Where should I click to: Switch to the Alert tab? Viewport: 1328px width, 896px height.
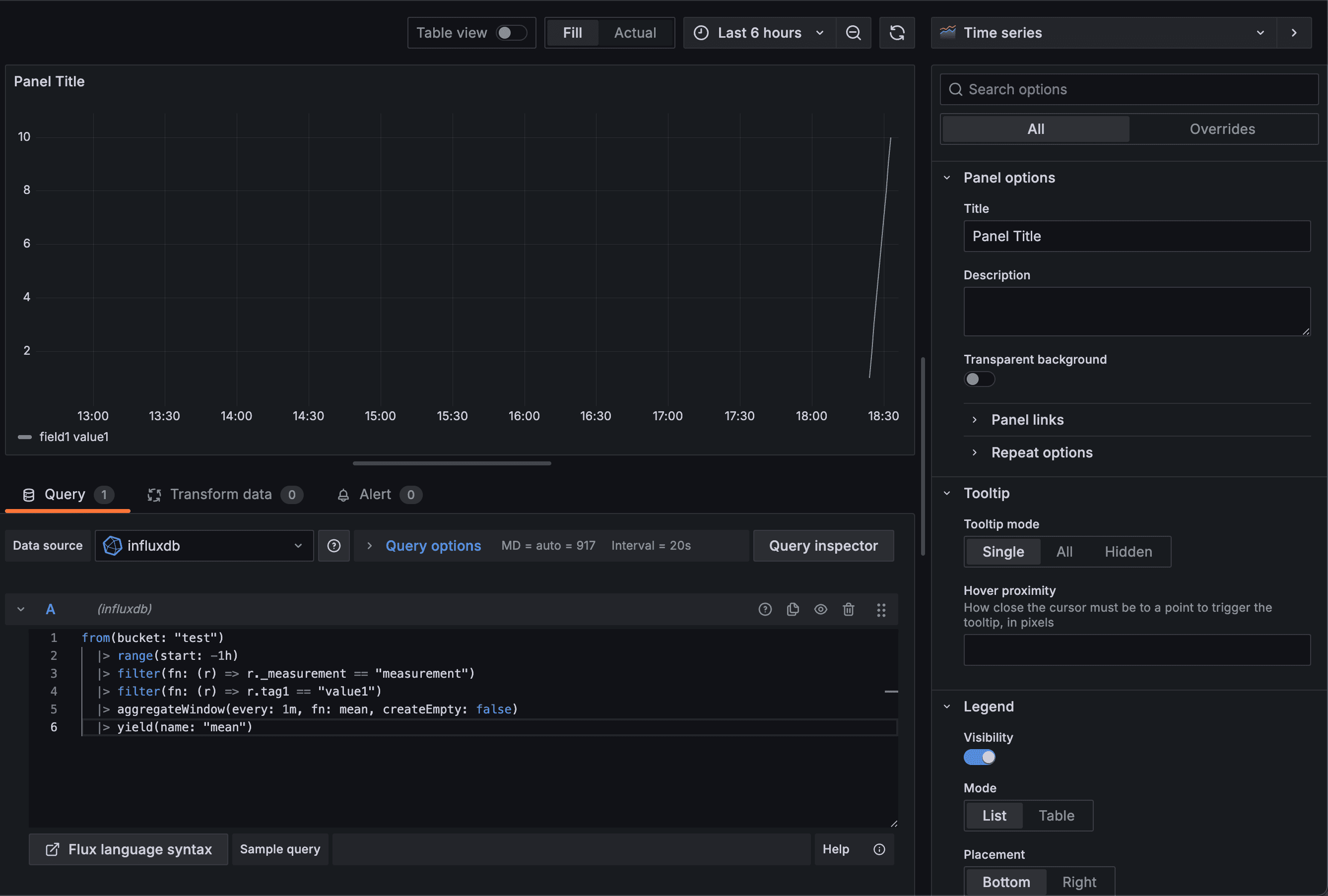[x=379, y=494]
